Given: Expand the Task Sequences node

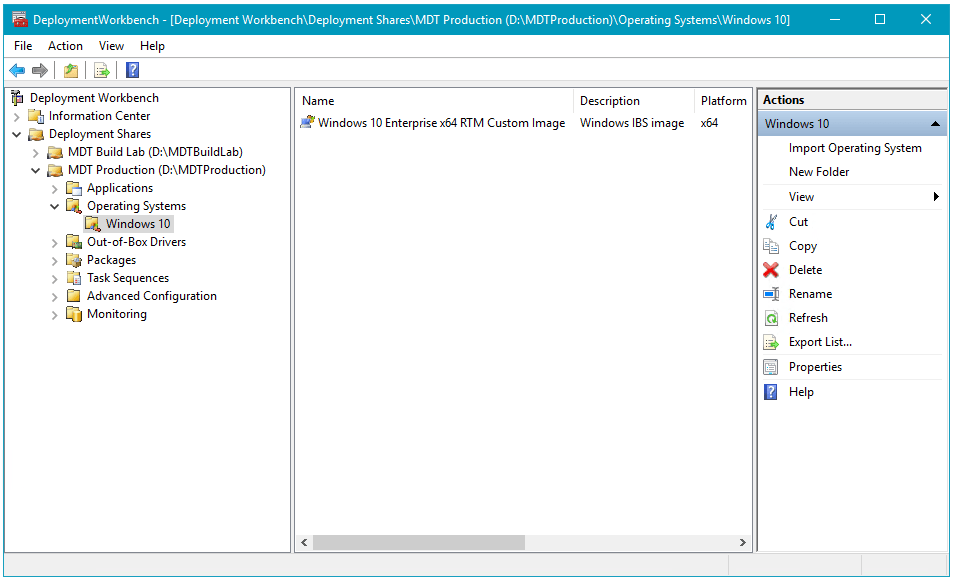Looking at the screenshot, I should 54,277.
